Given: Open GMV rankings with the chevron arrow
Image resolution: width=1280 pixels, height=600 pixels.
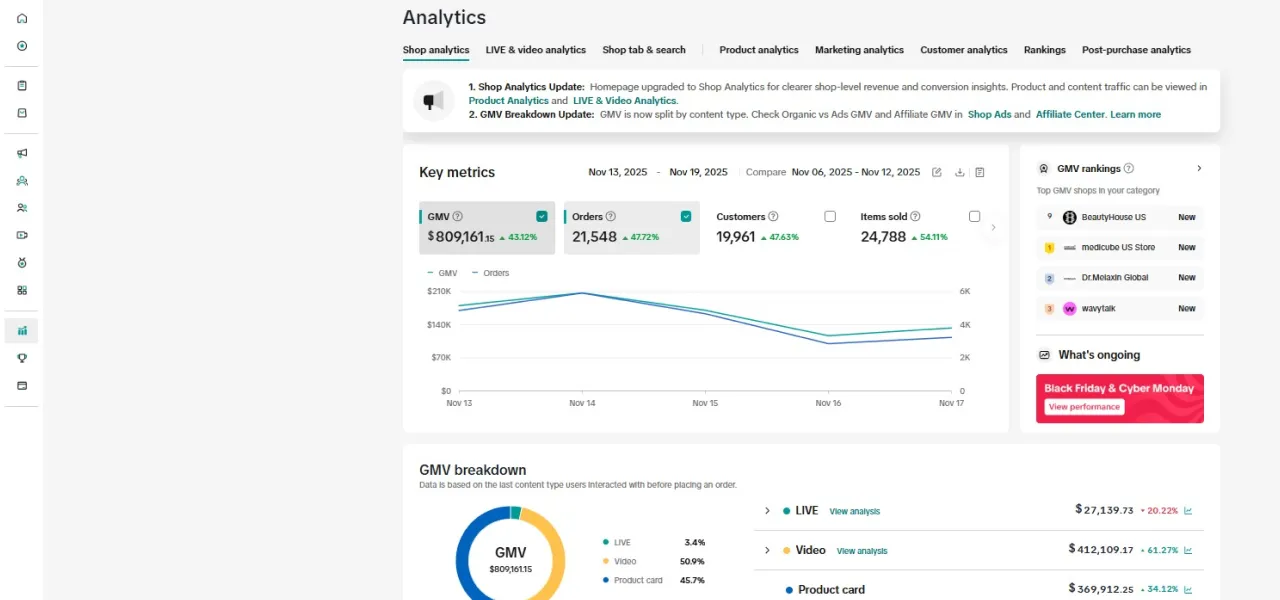Looking at the screenshot, I should (x=1199, y=169).
